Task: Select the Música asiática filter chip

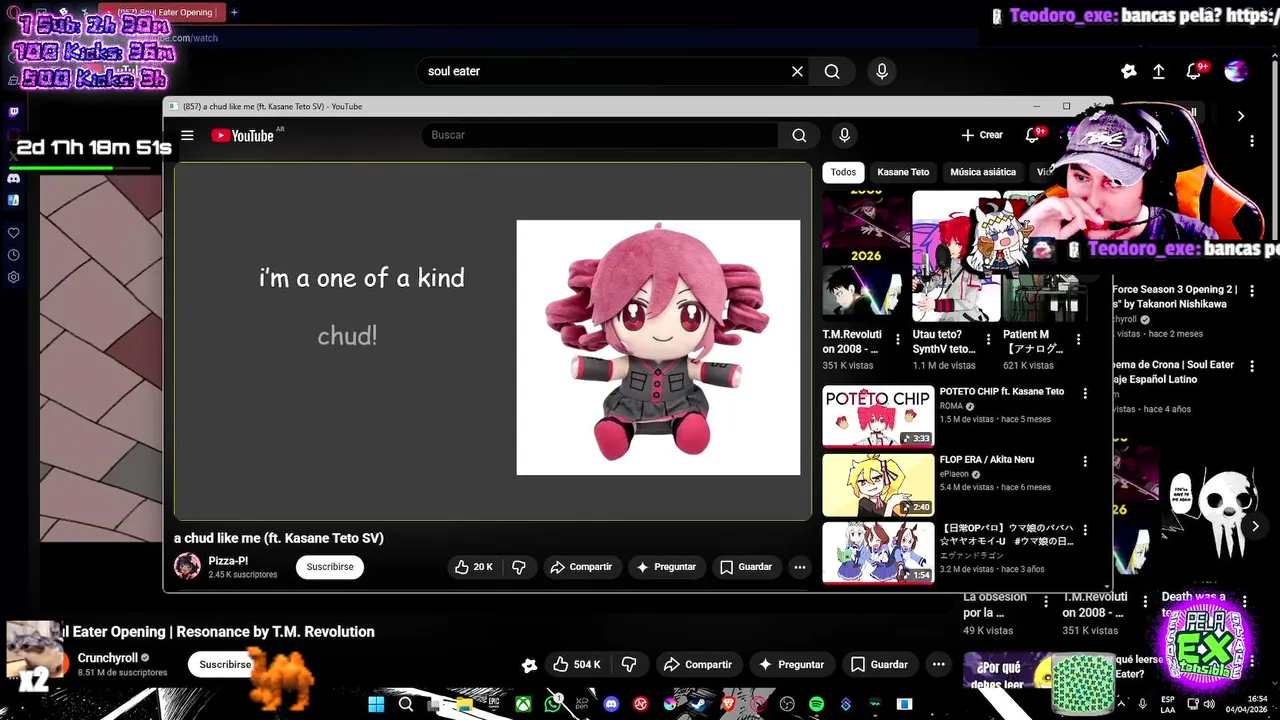Action: coord(983,172)
